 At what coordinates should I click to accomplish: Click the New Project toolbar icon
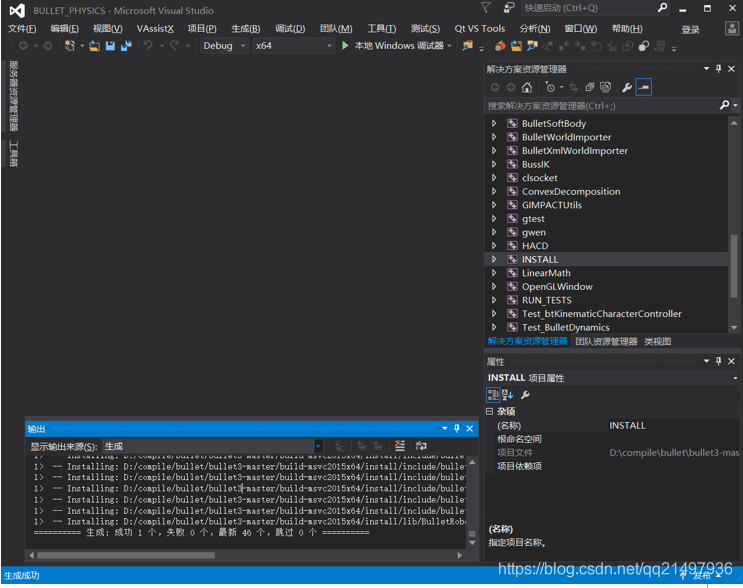pos(70,45)
